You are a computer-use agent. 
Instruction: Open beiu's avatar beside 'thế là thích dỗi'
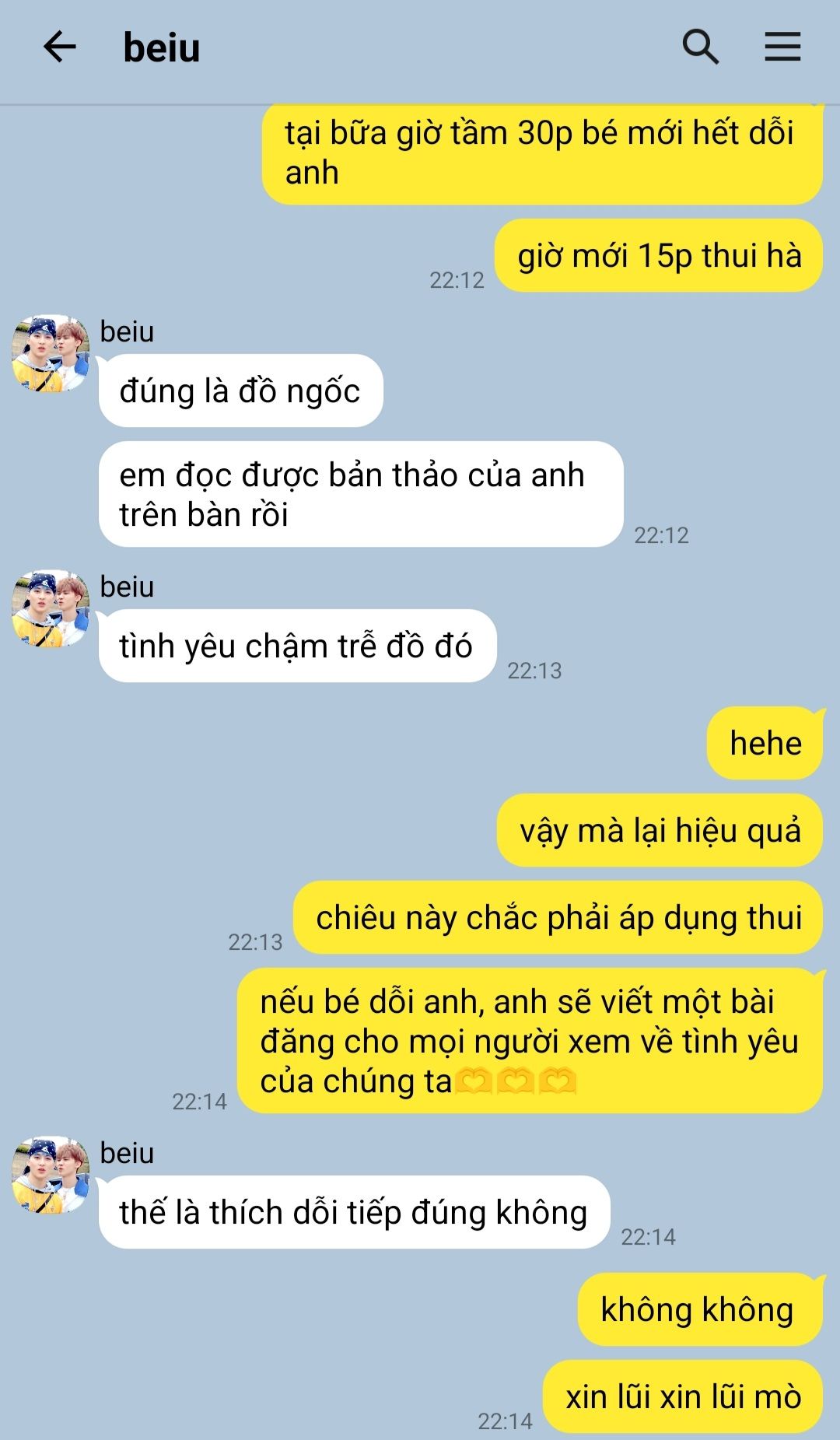click(51, 1175)
